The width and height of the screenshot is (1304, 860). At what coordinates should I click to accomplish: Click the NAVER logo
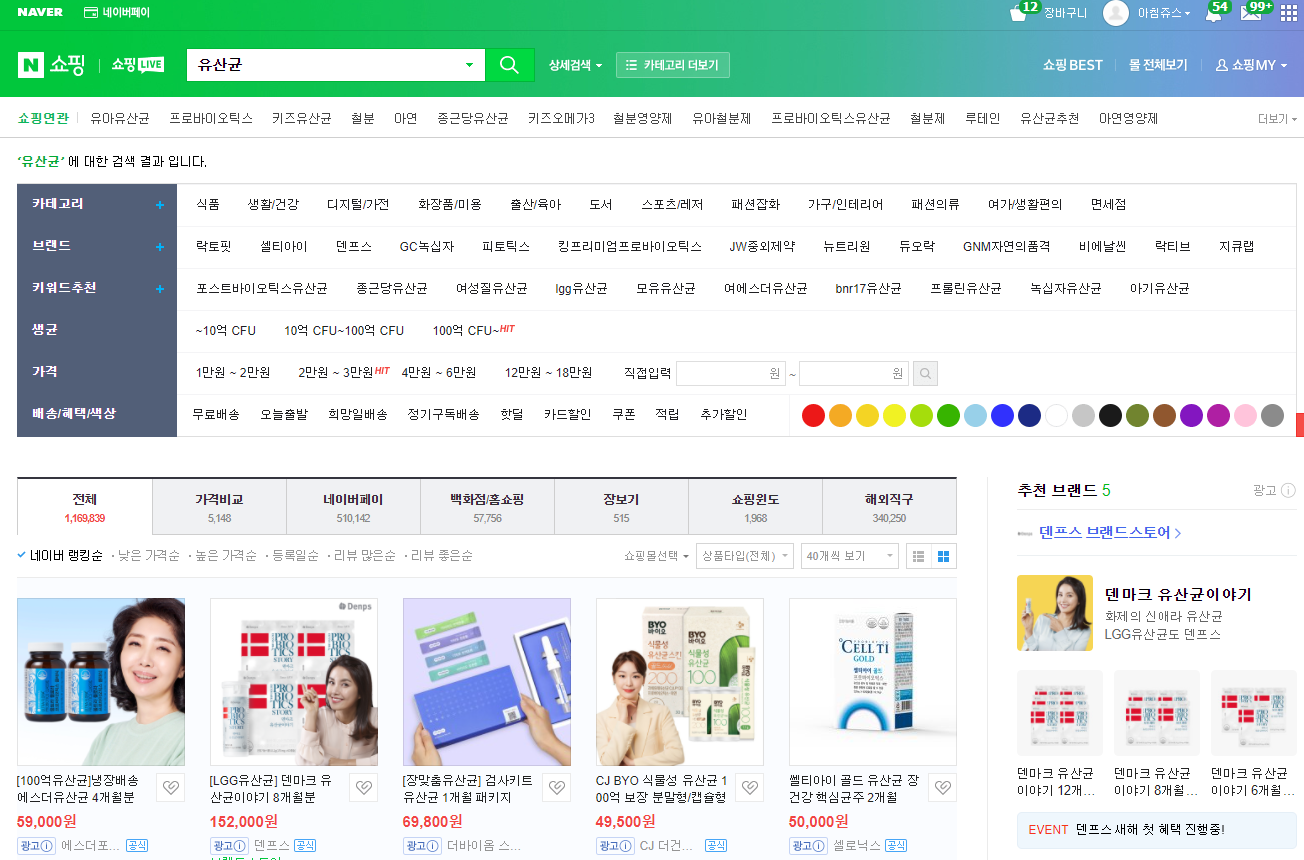(x=40, y=13)
